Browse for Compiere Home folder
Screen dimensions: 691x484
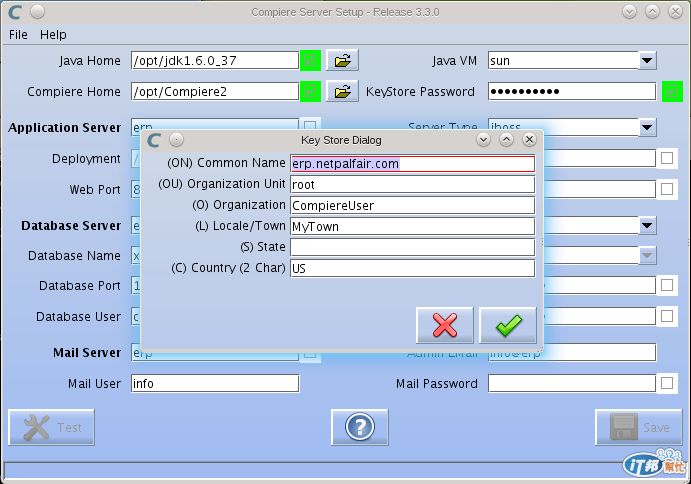point(342,91)
